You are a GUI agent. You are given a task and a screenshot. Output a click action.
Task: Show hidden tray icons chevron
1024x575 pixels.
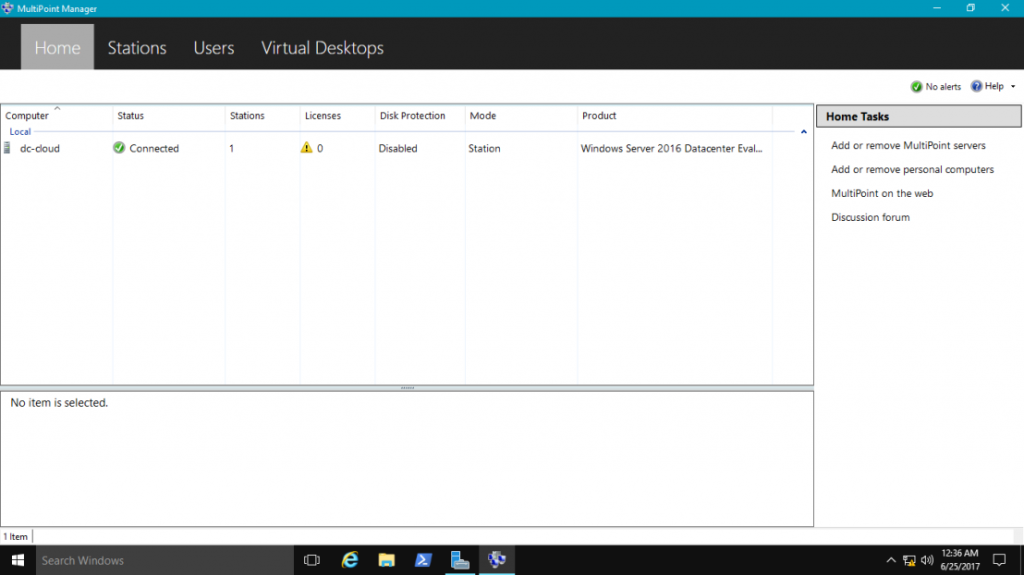(x=891, y=560)
